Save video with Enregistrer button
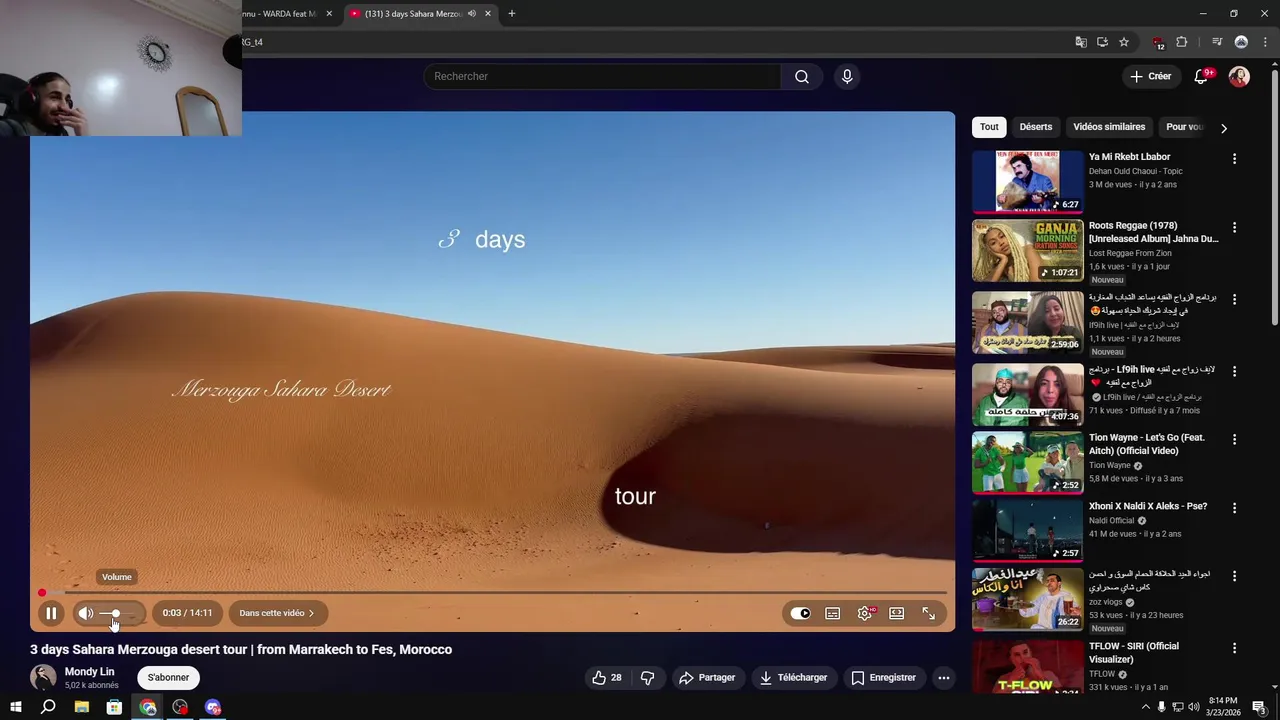 coord(884,678)
